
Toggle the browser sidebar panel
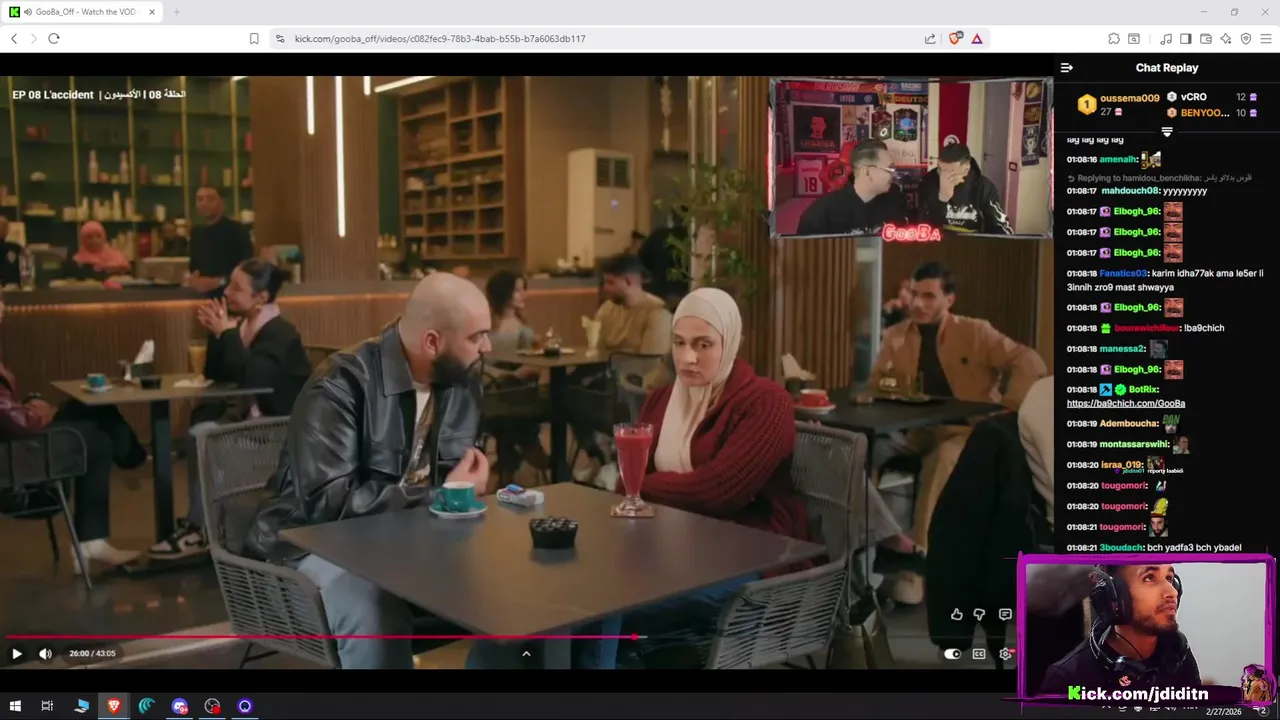[1186, 38]
